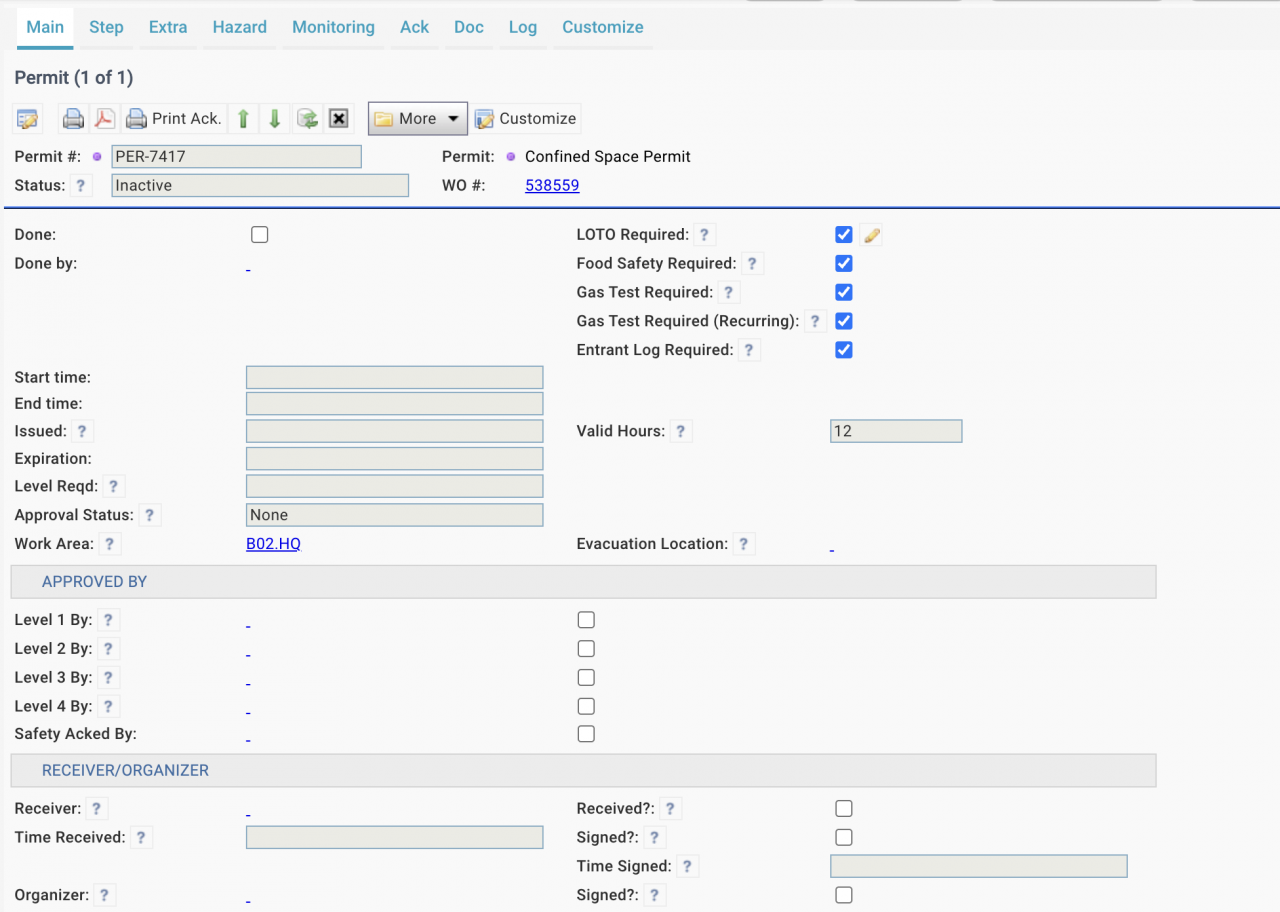The height and width of the screenshot is (912, 1280).
Task: Select the Ack tab
Action: (x=415, y=27)
